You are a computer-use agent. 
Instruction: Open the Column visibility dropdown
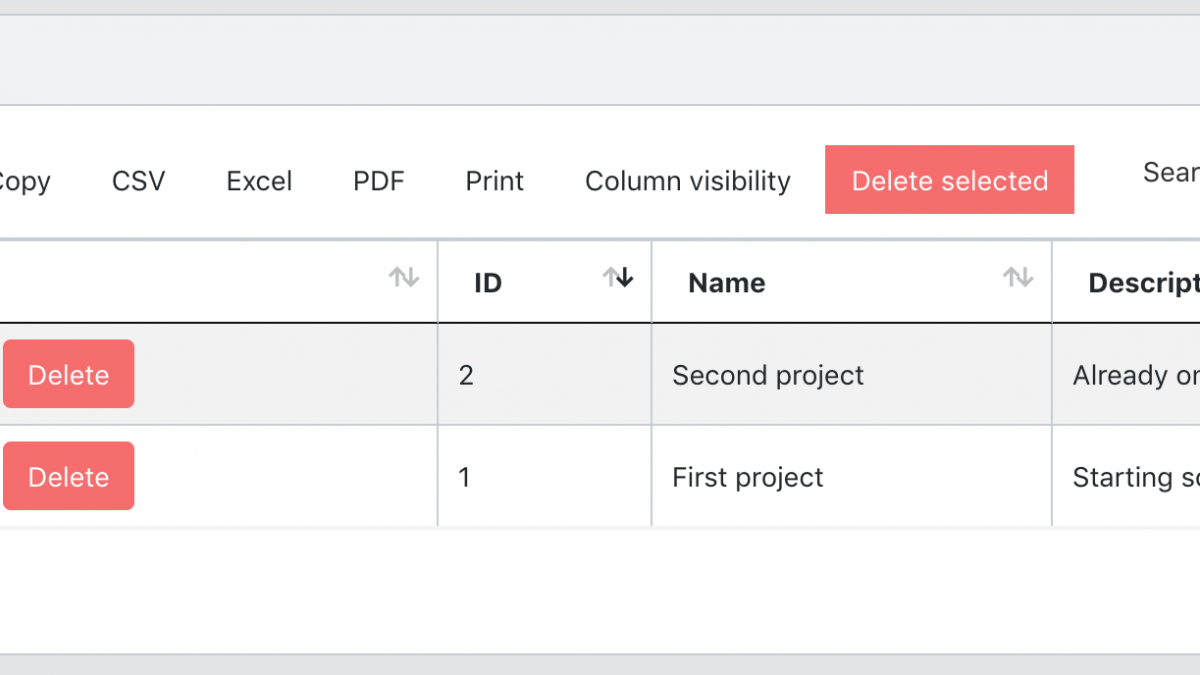pyautogui.click(x=687, y=181)
